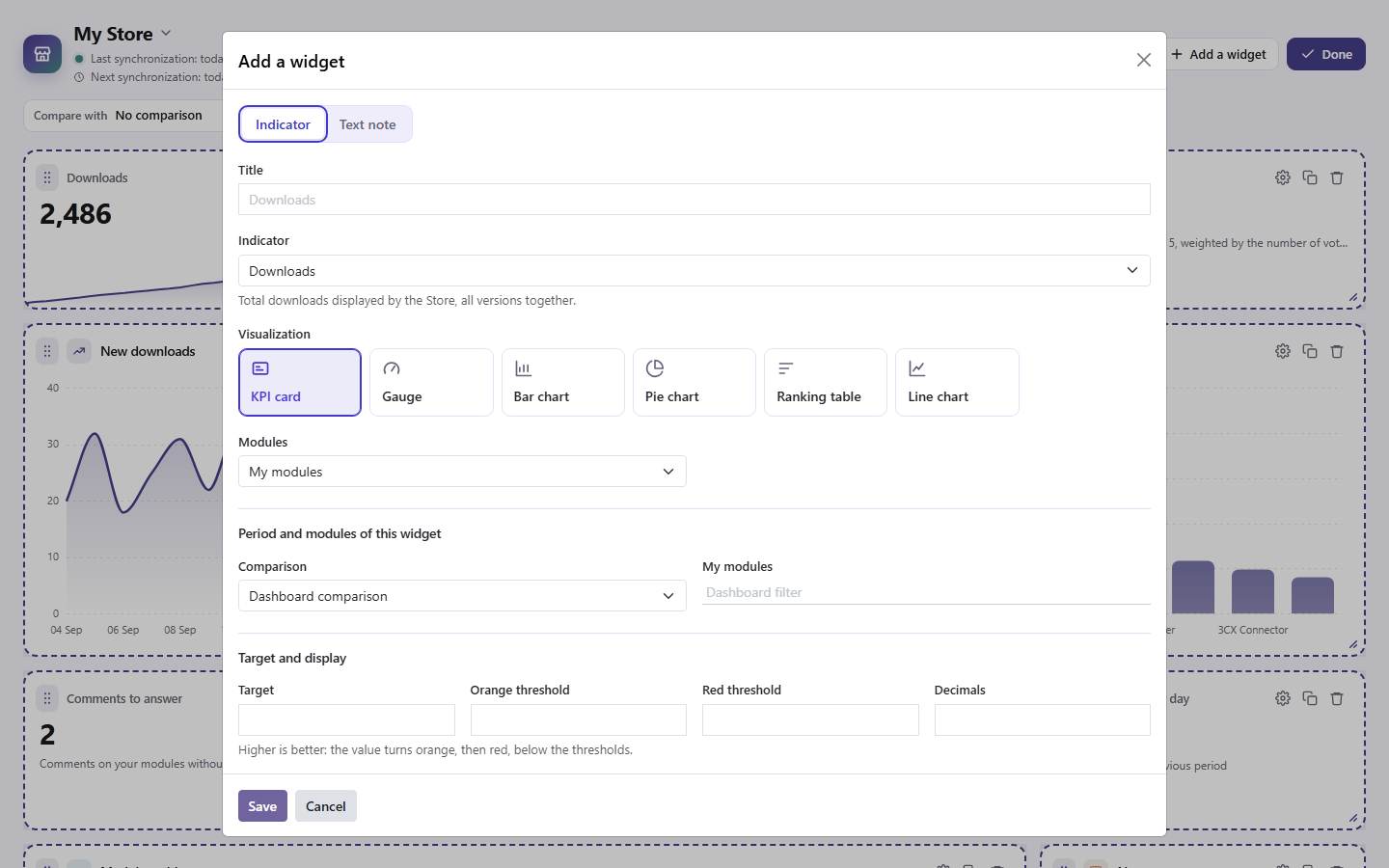Select the Line chart visualization
The width and height of the screenshot is (1389, 868).
click(x=957, y=383)
